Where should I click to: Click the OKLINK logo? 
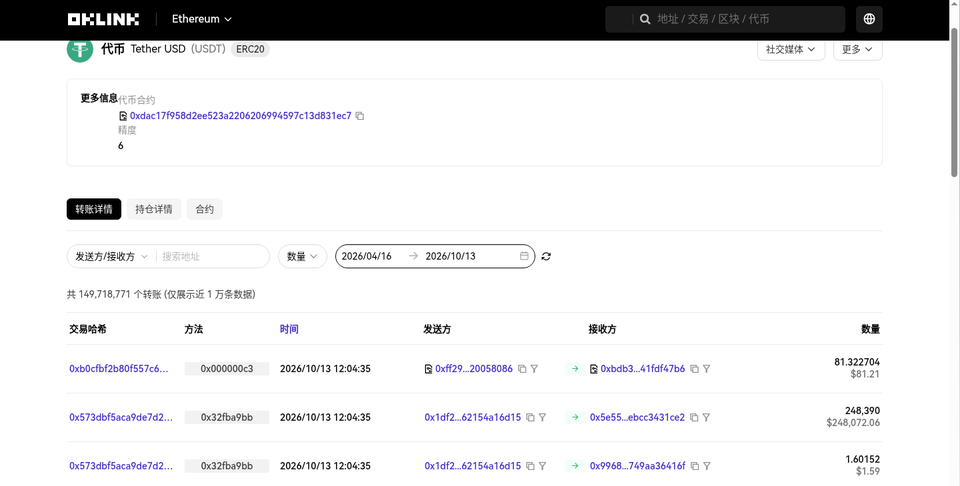tap(103, 19)
